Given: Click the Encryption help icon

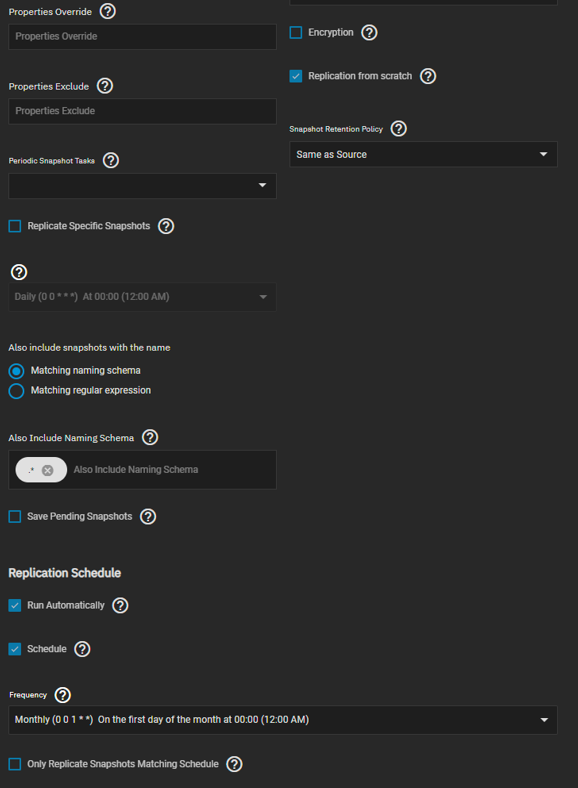Looking at the screenshot, I should pos(369,33).
